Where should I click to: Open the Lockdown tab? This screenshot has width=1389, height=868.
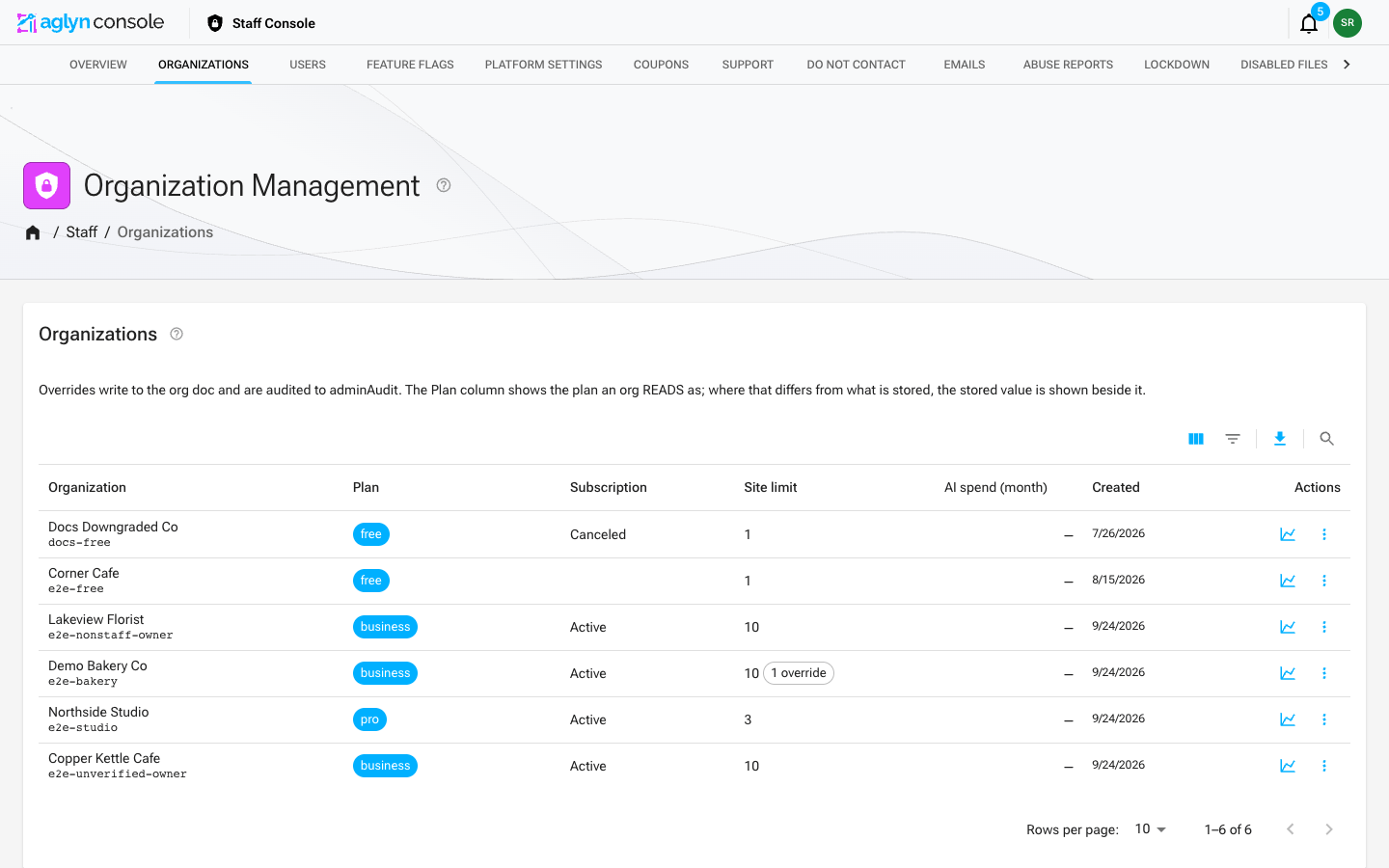tap(1177, 65)
